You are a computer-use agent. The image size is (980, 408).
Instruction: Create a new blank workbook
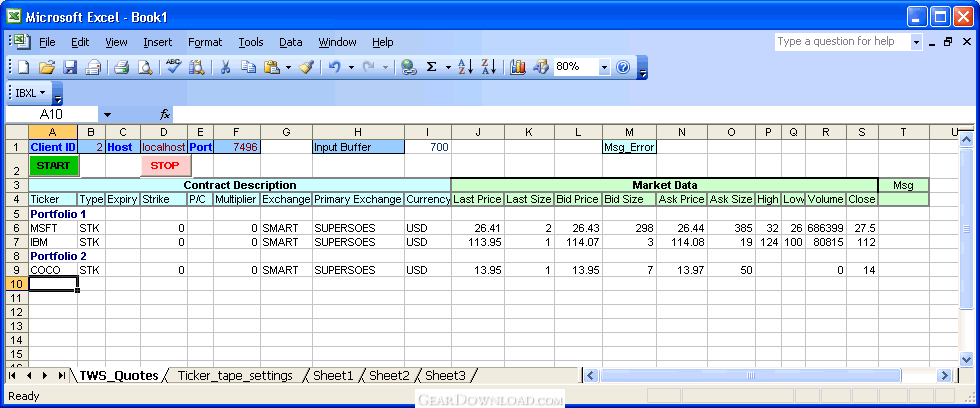(24, 67)
